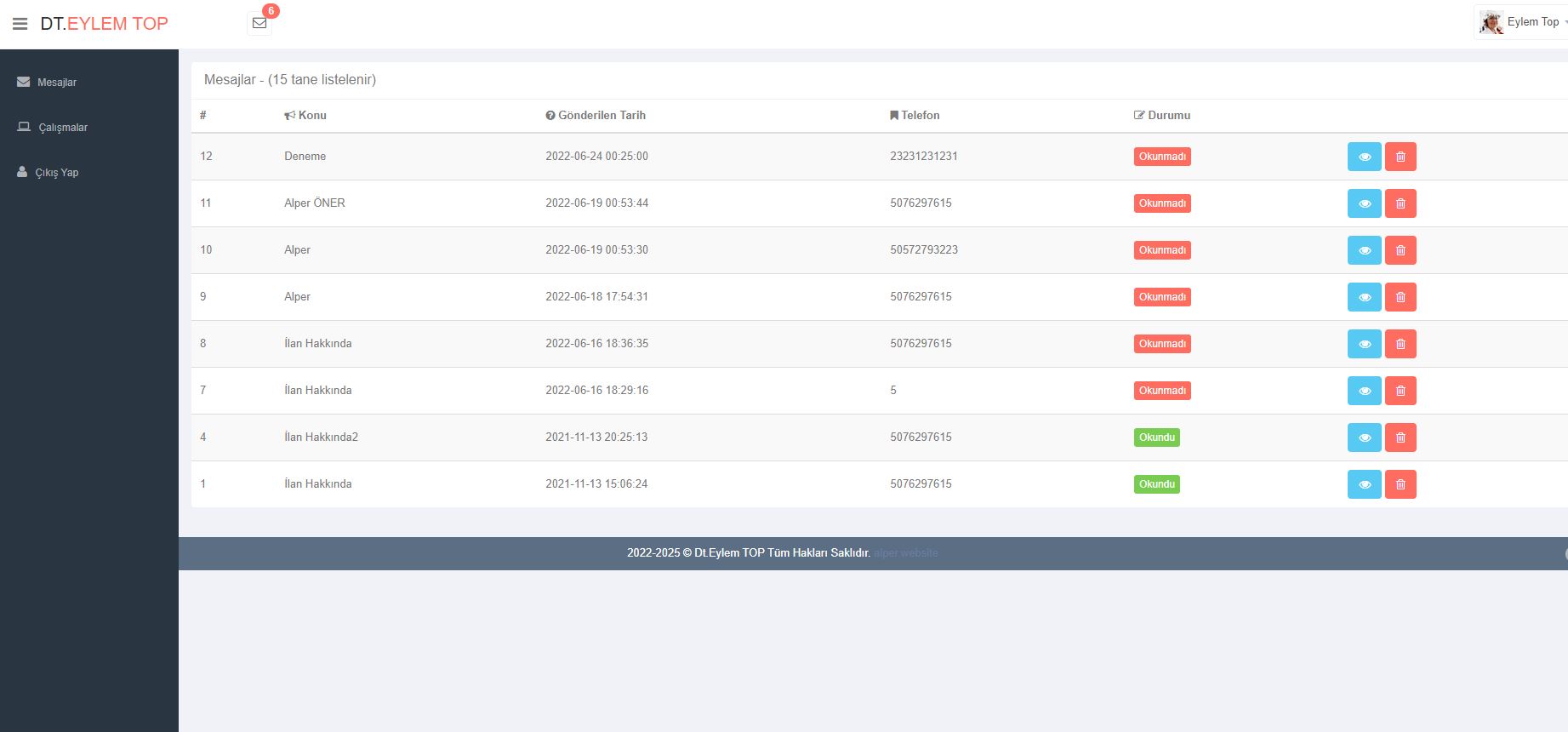Delete message 1 İlan Hakkında

tap(1400, 484)
